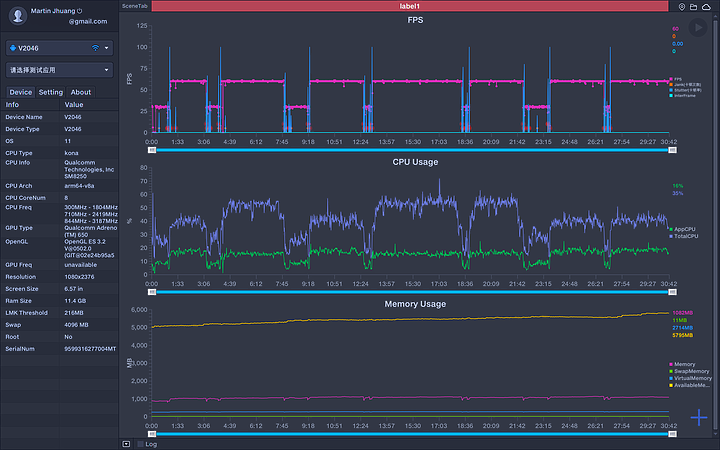Click the Memory Usage chart title
This screenshot has width=720, height=450.
click(x=415, y=304)
